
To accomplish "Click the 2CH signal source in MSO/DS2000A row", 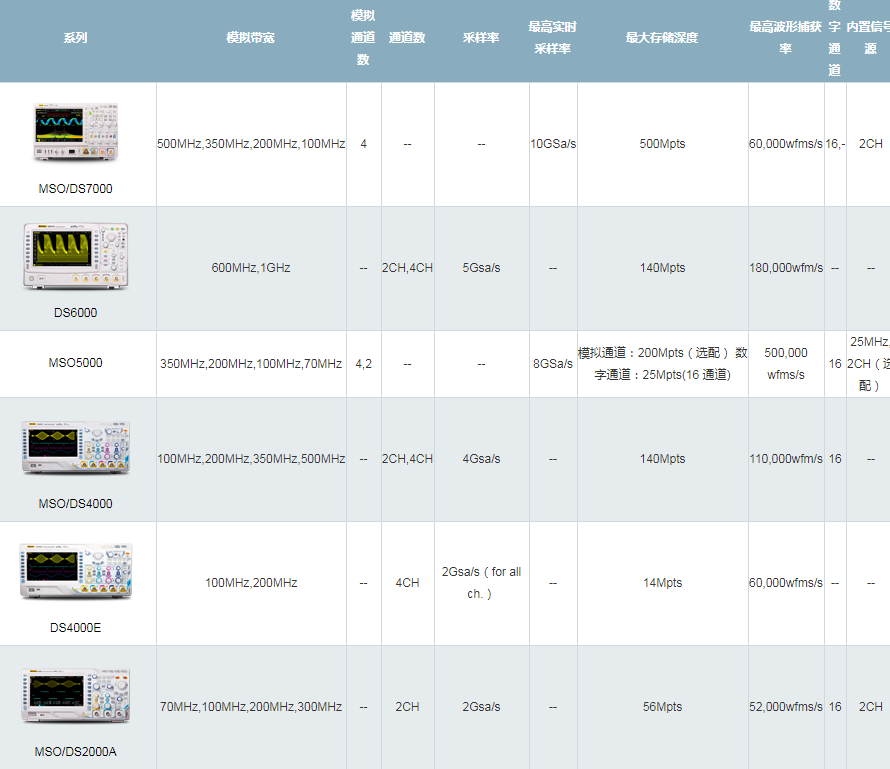I will 870,707.
